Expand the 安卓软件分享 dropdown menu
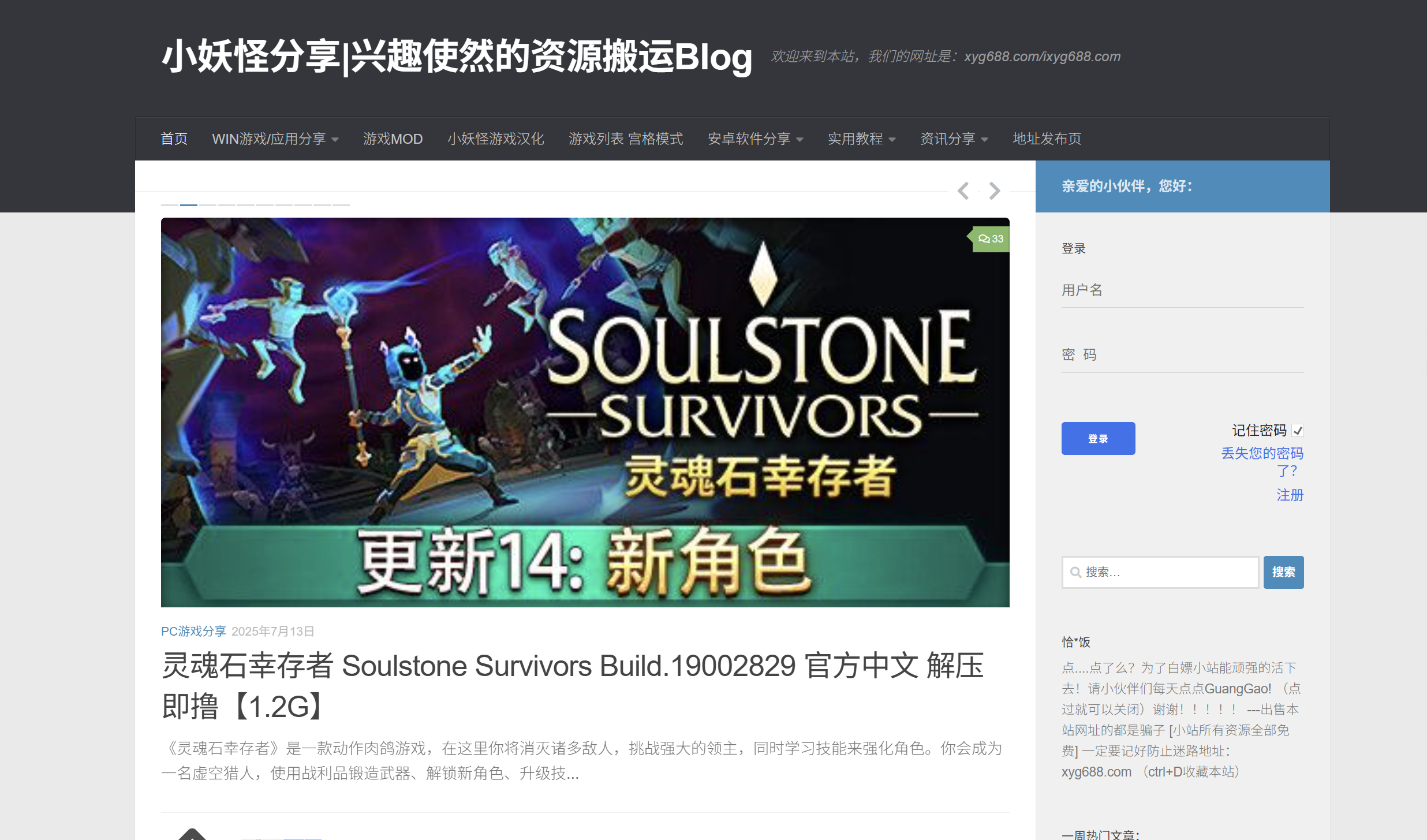1427x840 pixels. click(756, 139)
